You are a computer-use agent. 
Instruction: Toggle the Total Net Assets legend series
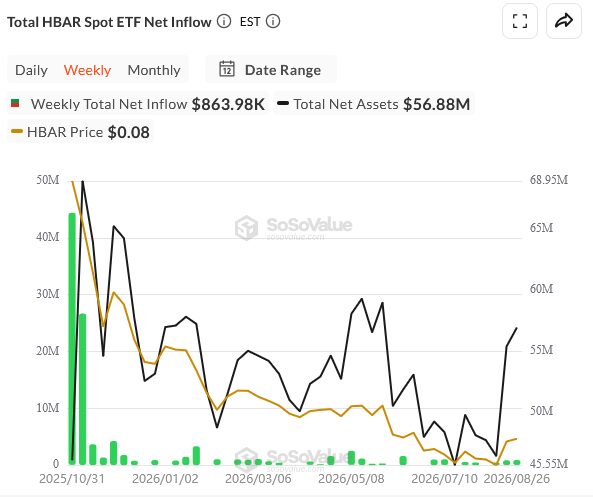pyautogui.click(x=374, y=104)
